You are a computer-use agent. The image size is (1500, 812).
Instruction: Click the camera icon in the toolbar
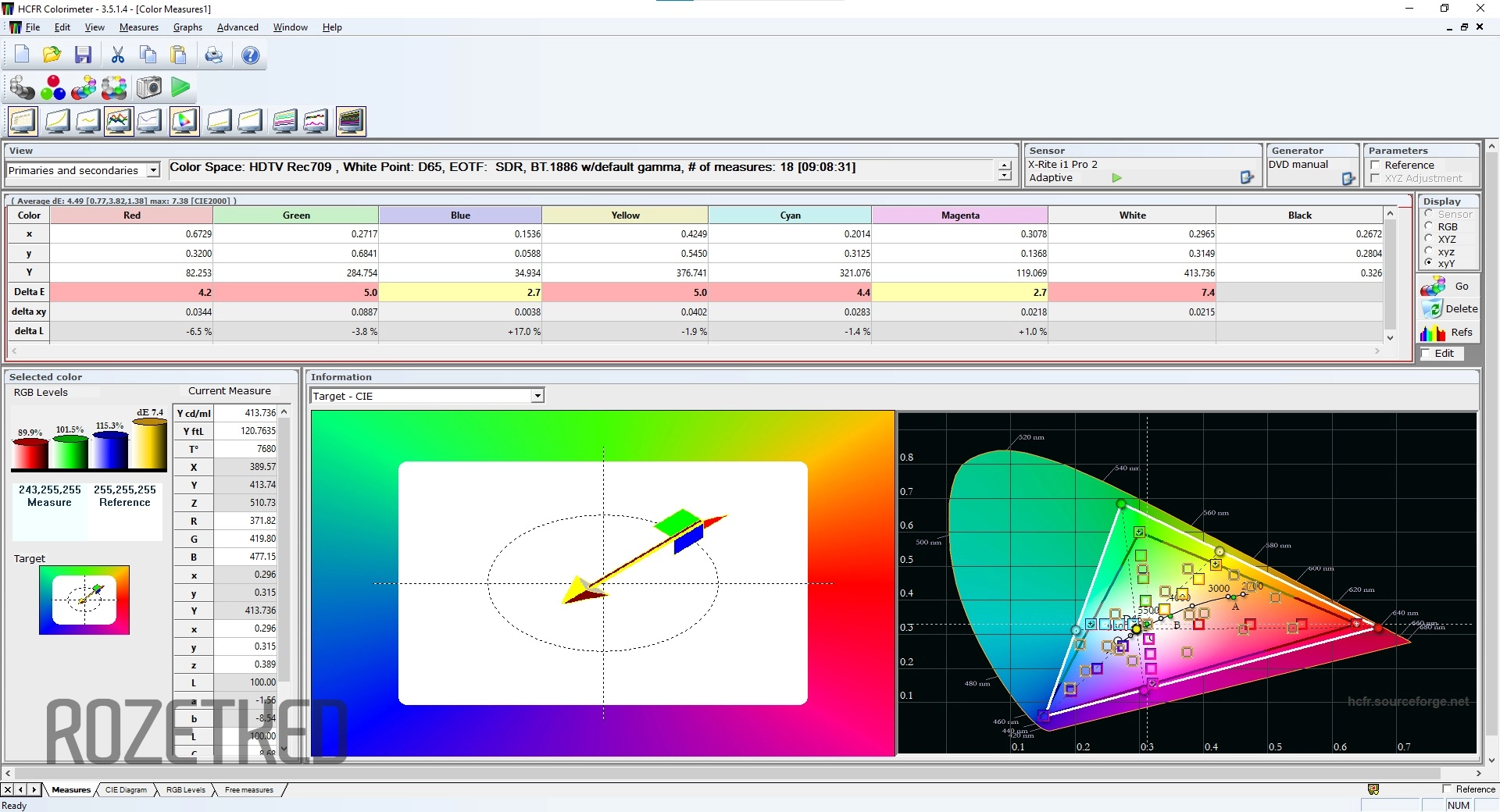click(148, 87)
